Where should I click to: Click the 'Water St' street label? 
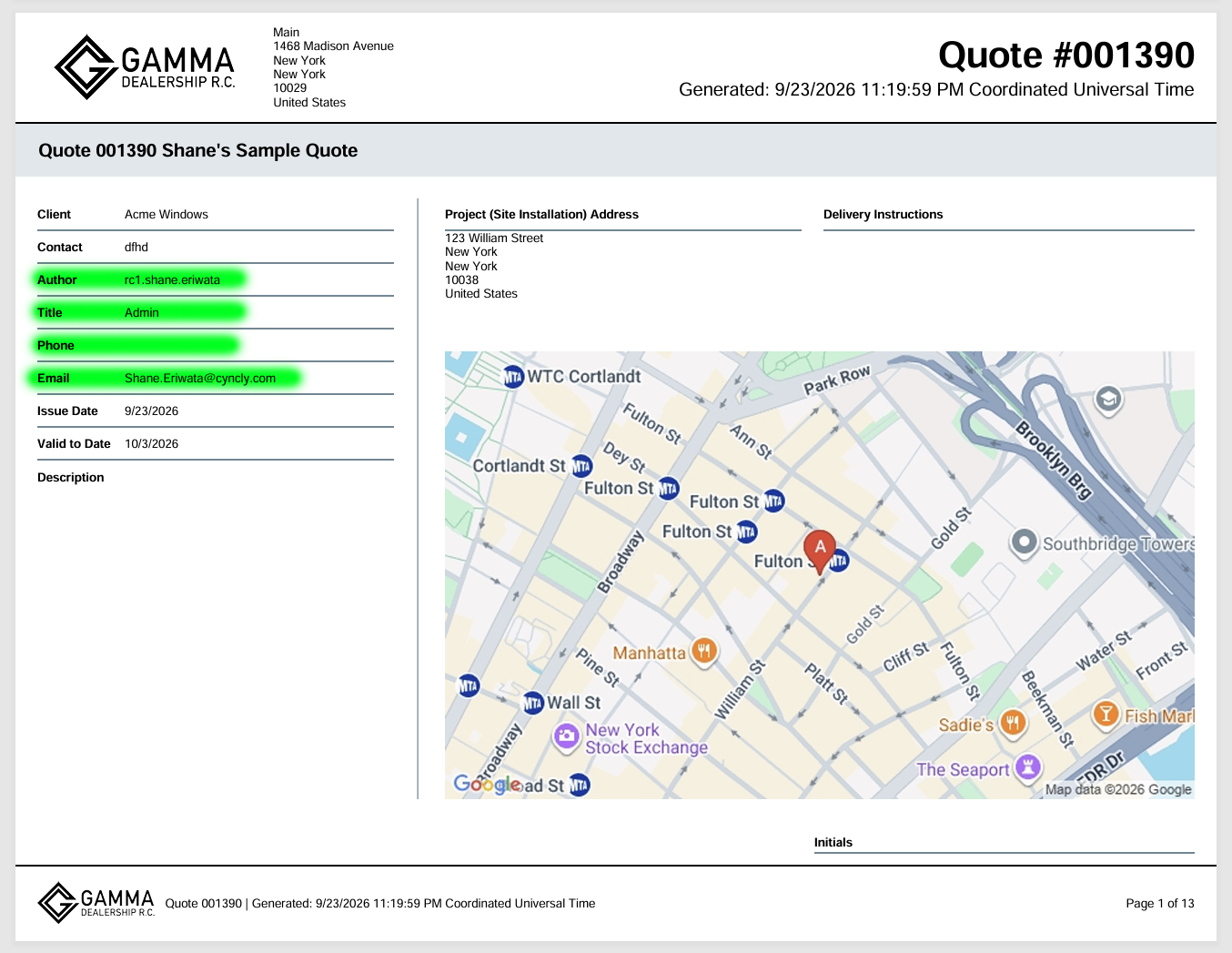click(1105, 650)
